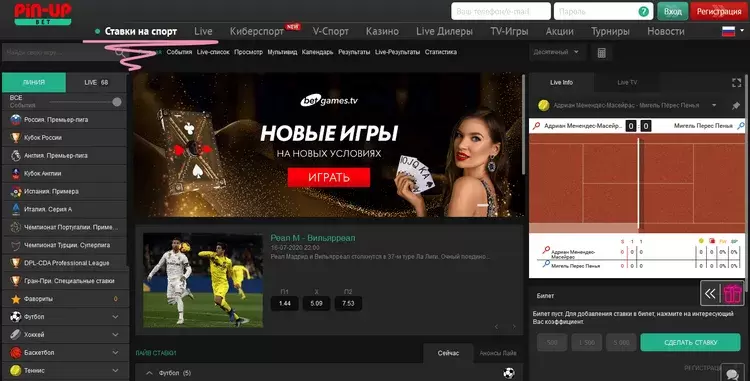
Task: Open the Казино menu item
Action: (382, 32)
